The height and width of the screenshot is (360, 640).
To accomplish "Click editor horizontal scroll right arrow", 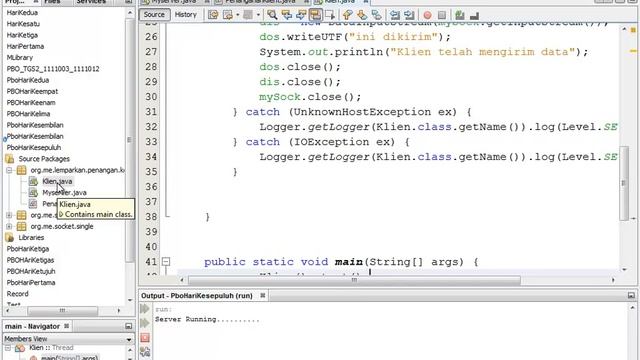I will (x=613, y=280).
